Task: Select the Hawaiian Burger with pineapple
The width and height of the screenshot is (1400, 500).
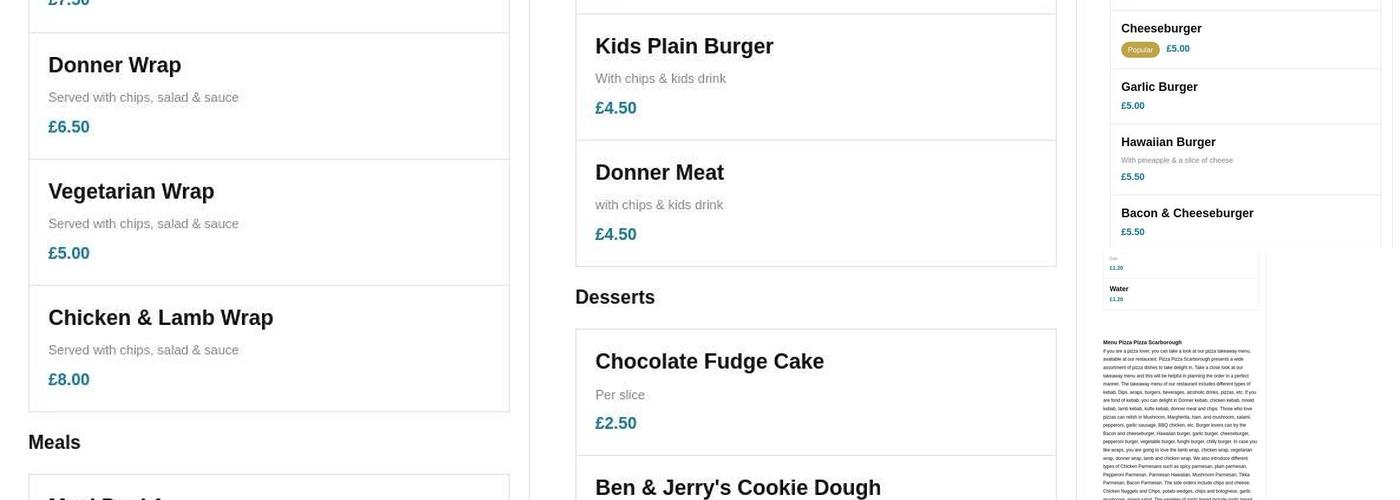Action: click(1168, 142)
